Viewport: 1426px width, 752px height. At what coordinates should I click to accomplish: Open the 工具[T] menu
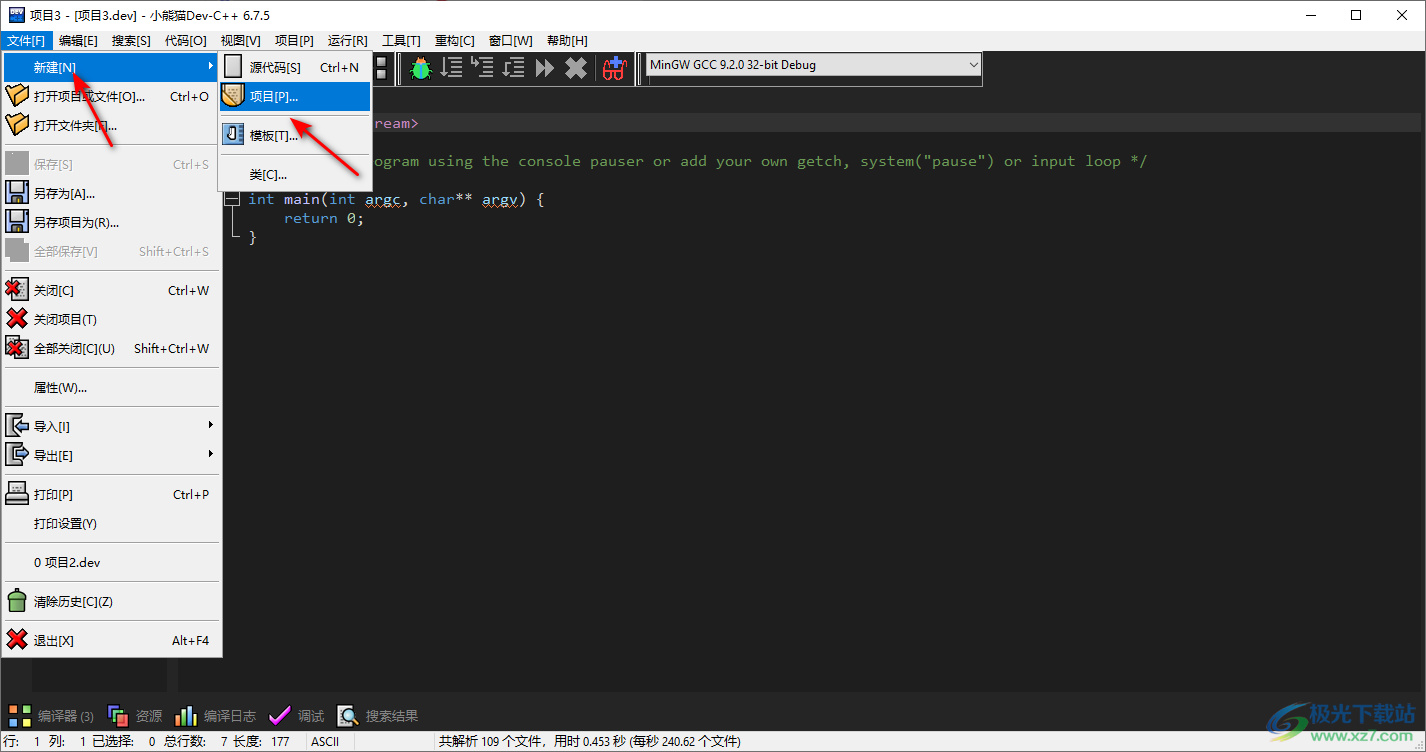[401, 41]
